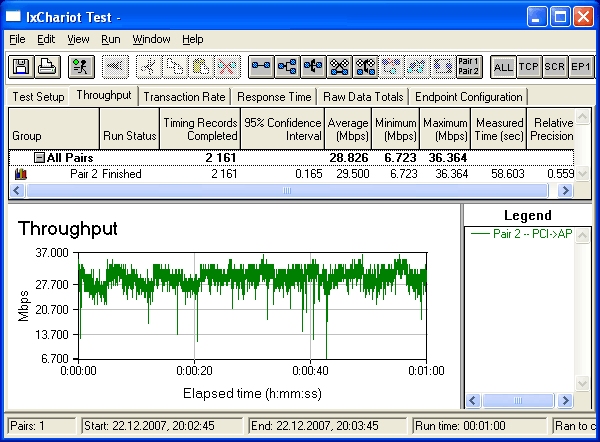Click the Average (Mbps) column header

348,129
